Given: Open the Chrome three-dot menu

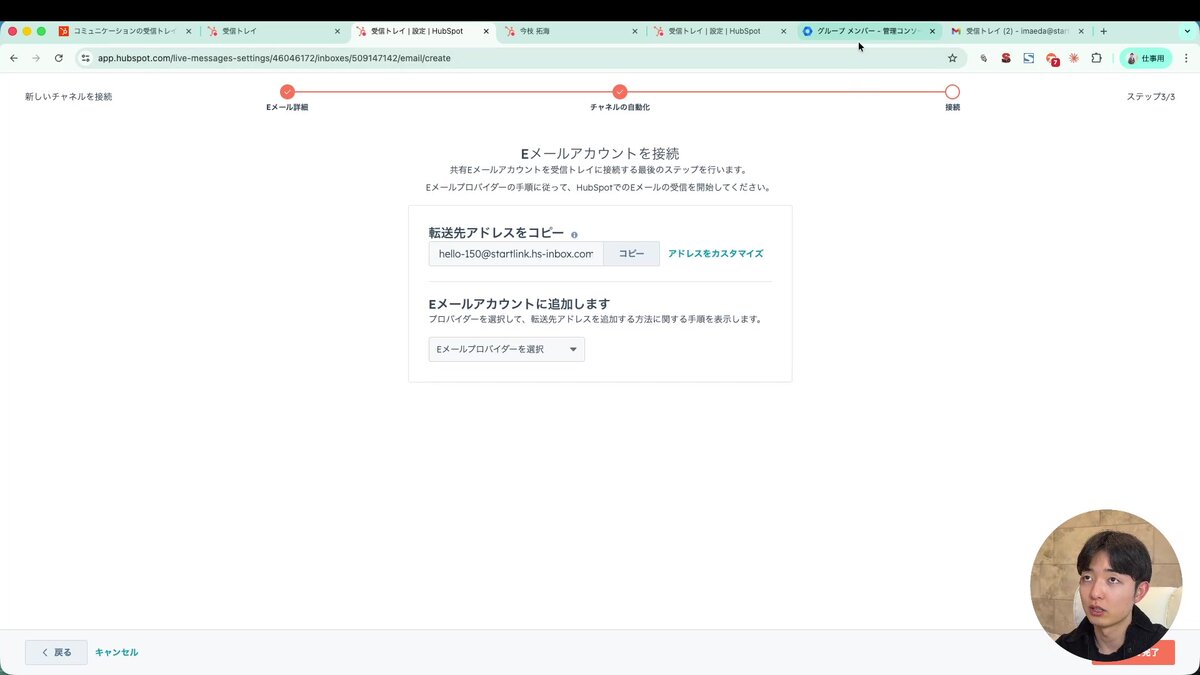Looking at the screenshot, I should click(1186, 58).
